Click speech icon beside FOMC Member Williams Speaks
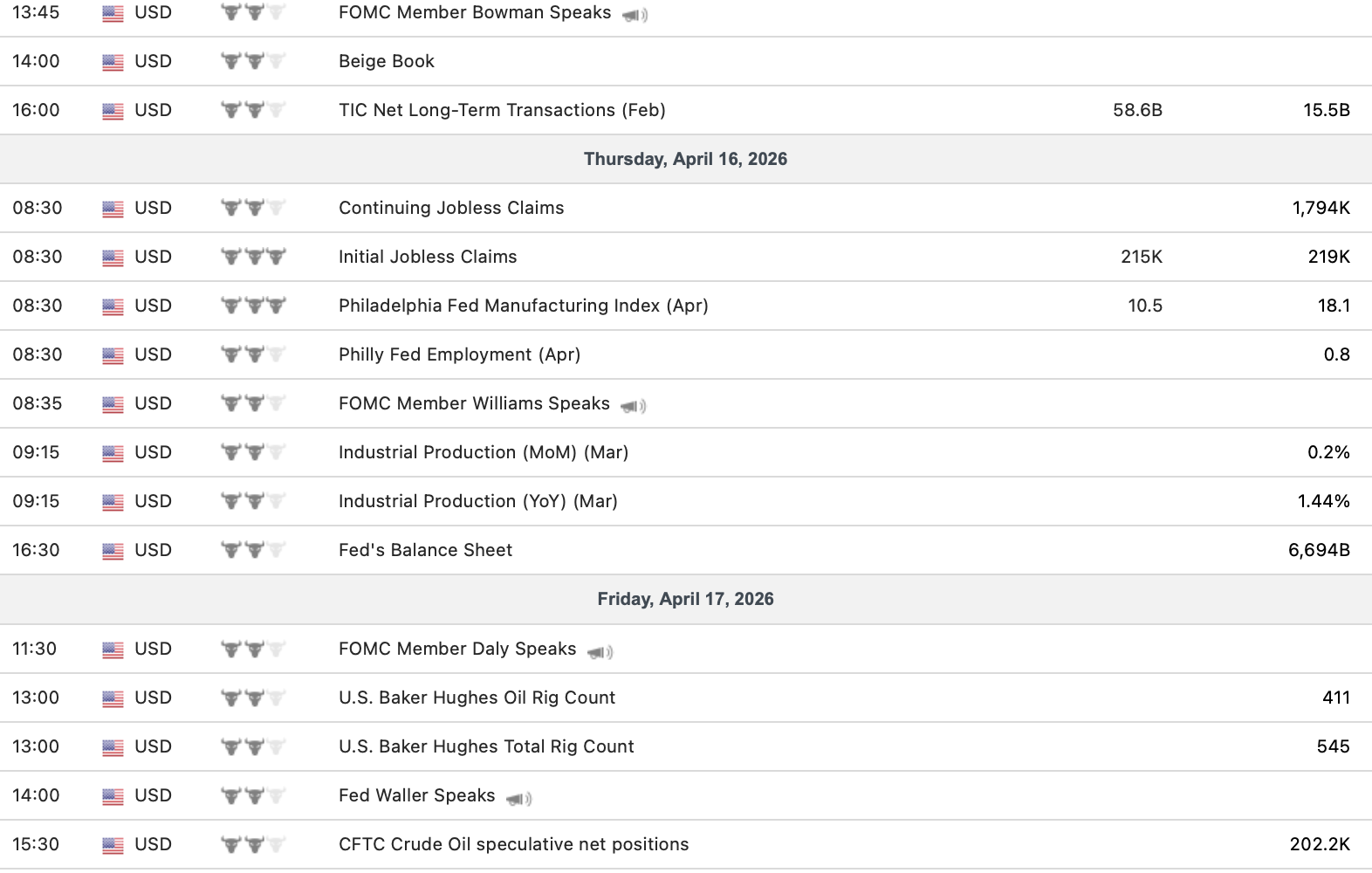Image resolution: width=1372 pixels, height=873 pixels. 633,406
